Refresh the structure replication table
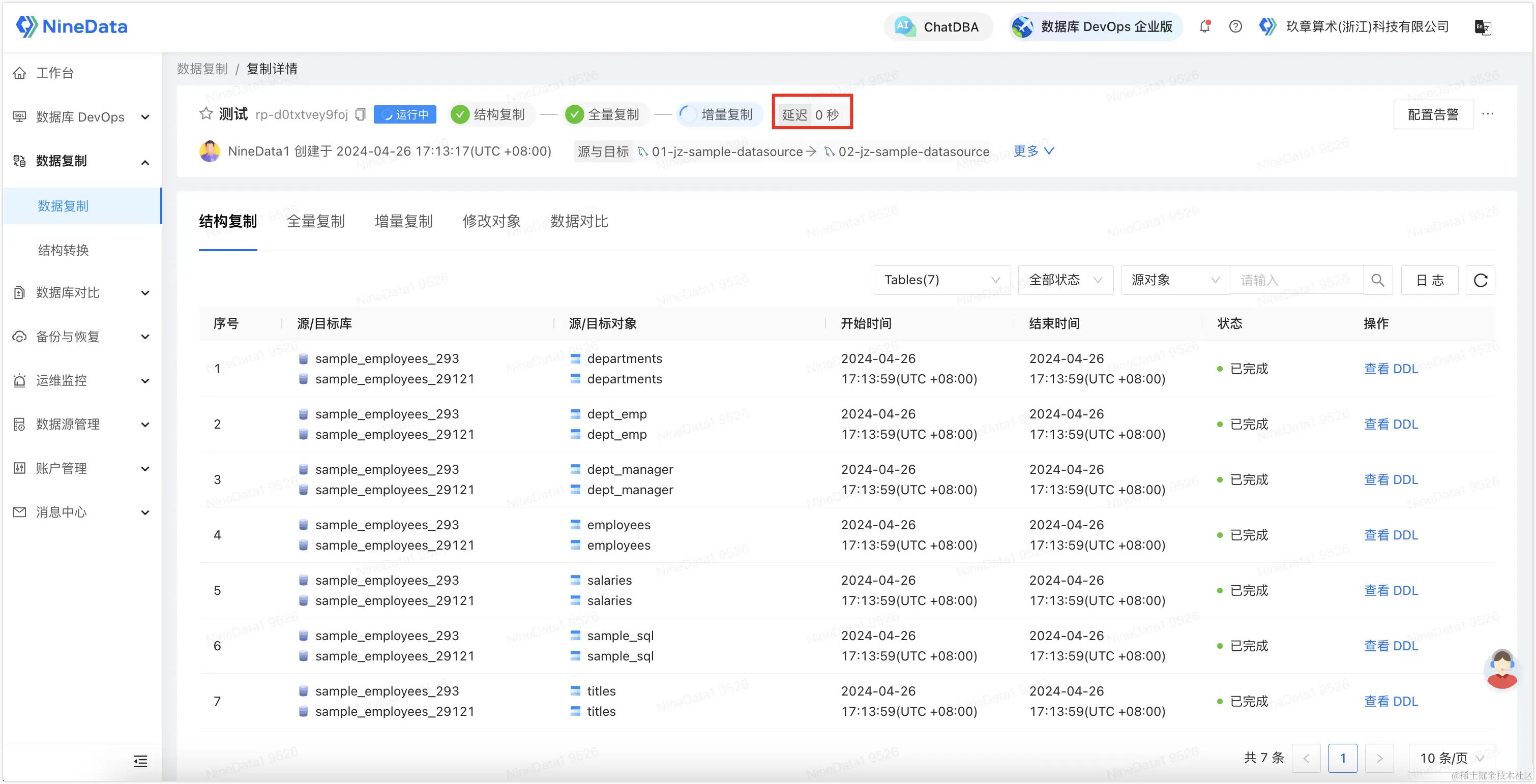Screen dimensions: 1536x784 click(x=1480, y=280)
